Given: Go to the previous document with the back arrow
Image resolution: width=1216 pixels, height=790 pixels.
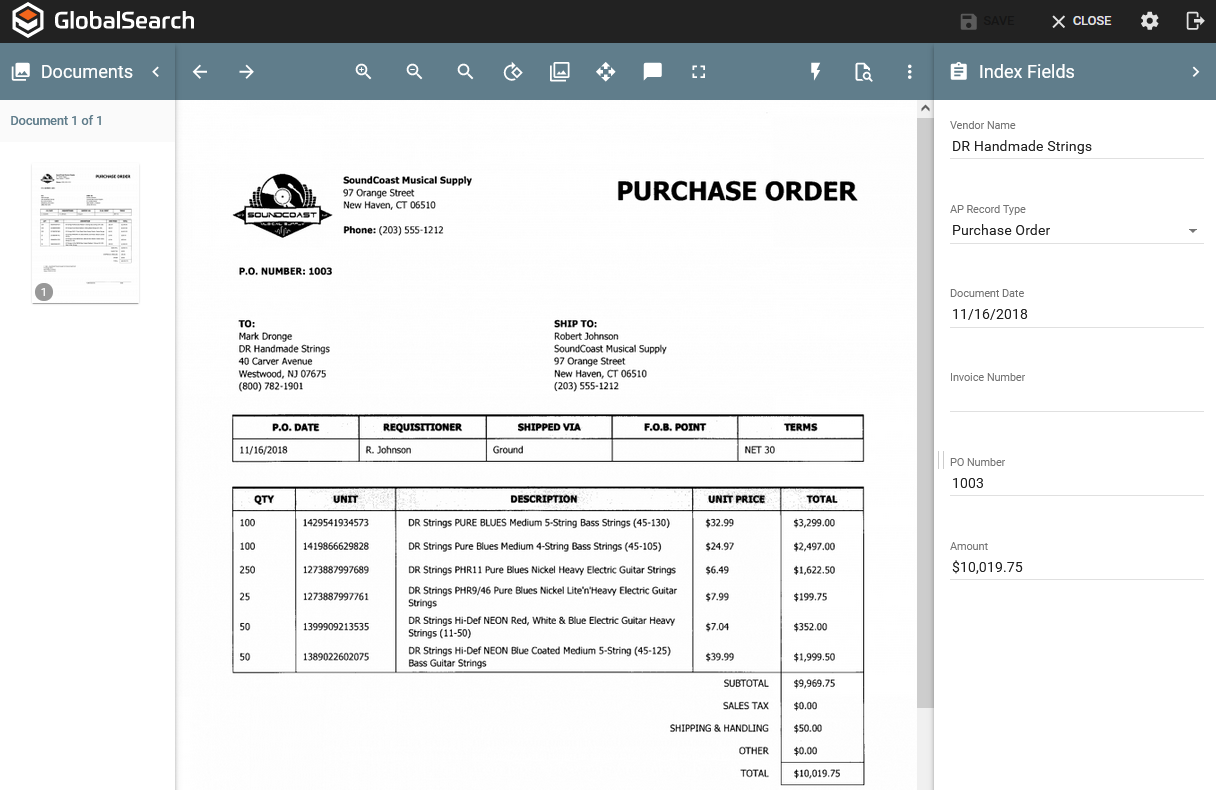Looking at the screenshot, I should tap(200, 72).
